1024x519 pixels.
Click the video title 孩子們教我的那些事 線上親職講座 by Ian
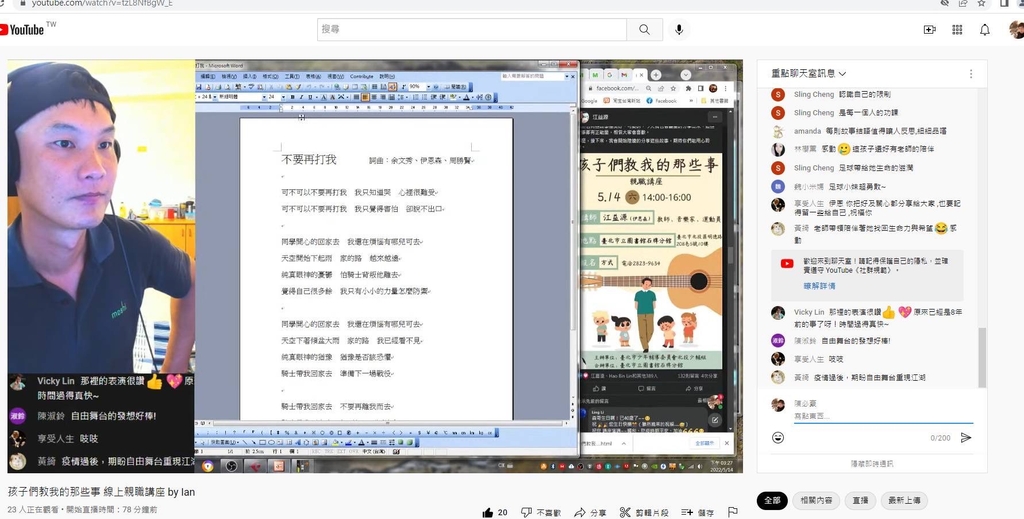pyautogui.click(x=101, y=492)
